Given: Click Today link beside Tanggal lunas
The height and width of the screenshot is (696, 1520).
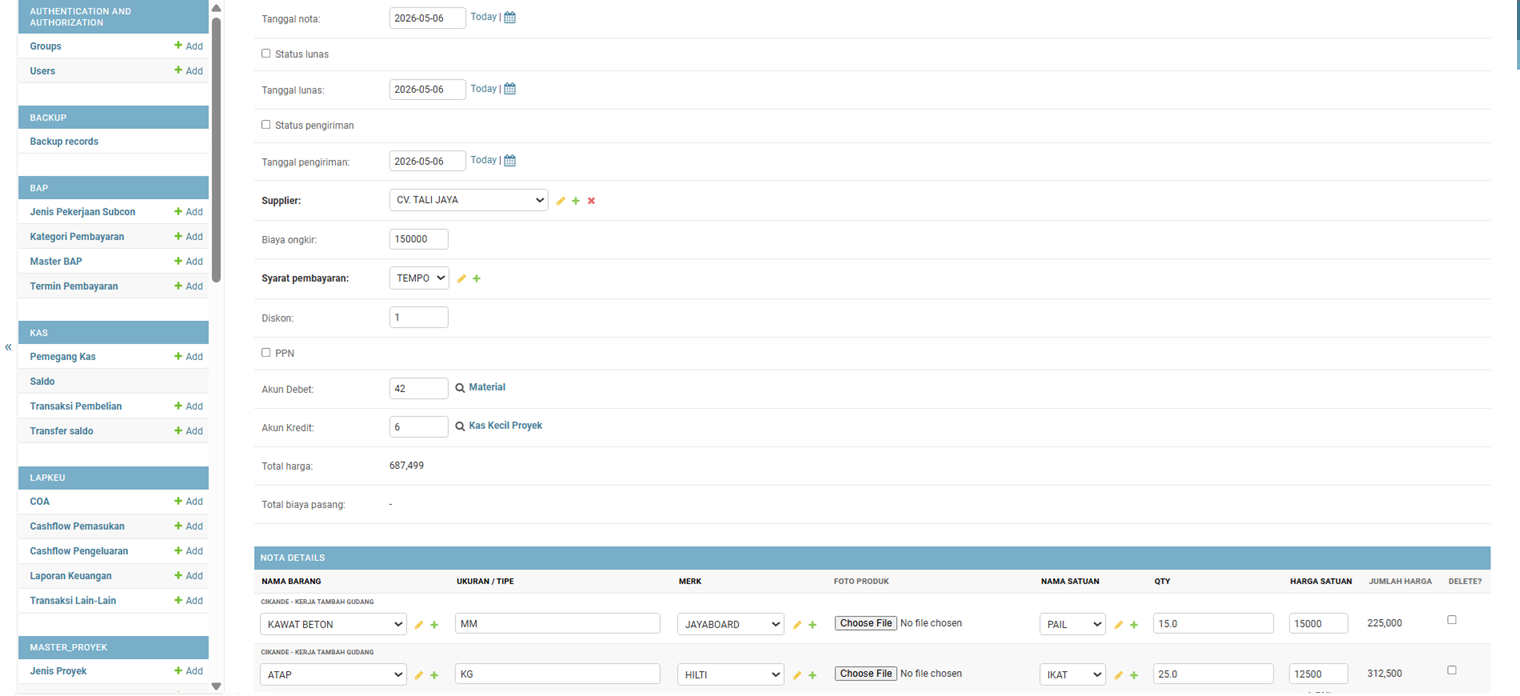Looking at the screenshot, I should pyautogui.click(x=483, y=89).
